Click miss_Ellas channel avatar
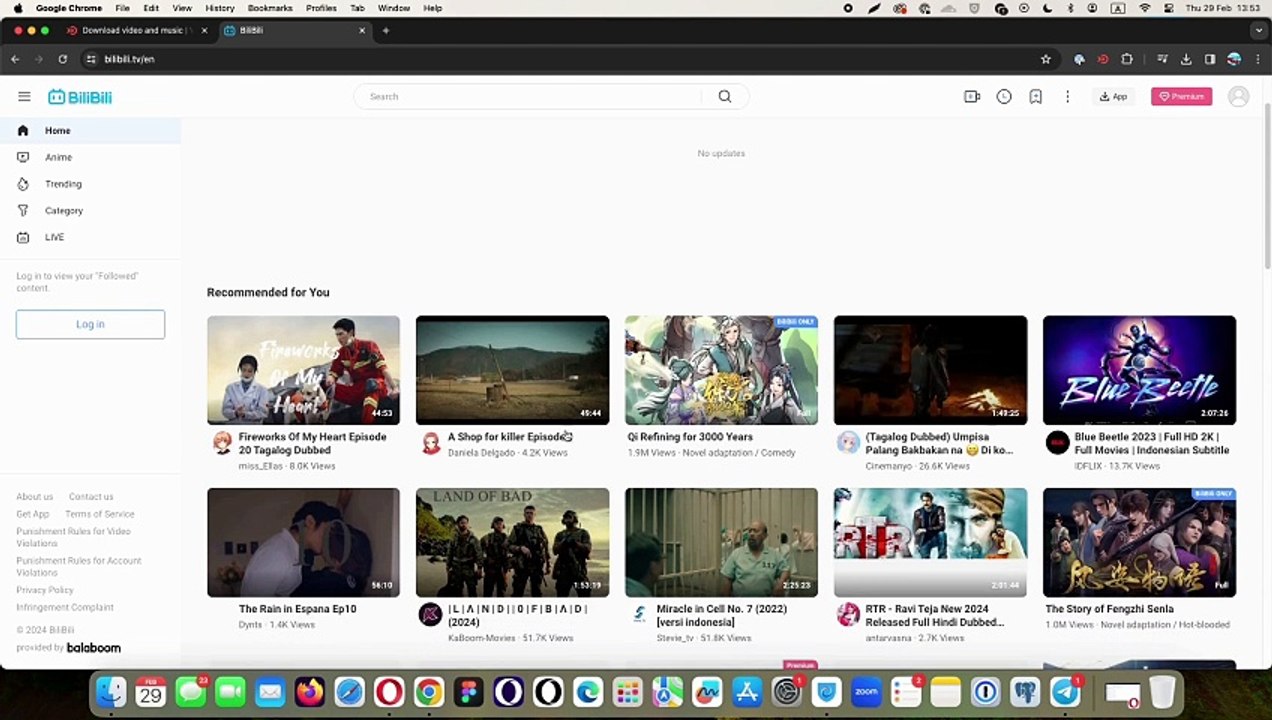This screenshot has width=1272, height=720. coord(222,444)
